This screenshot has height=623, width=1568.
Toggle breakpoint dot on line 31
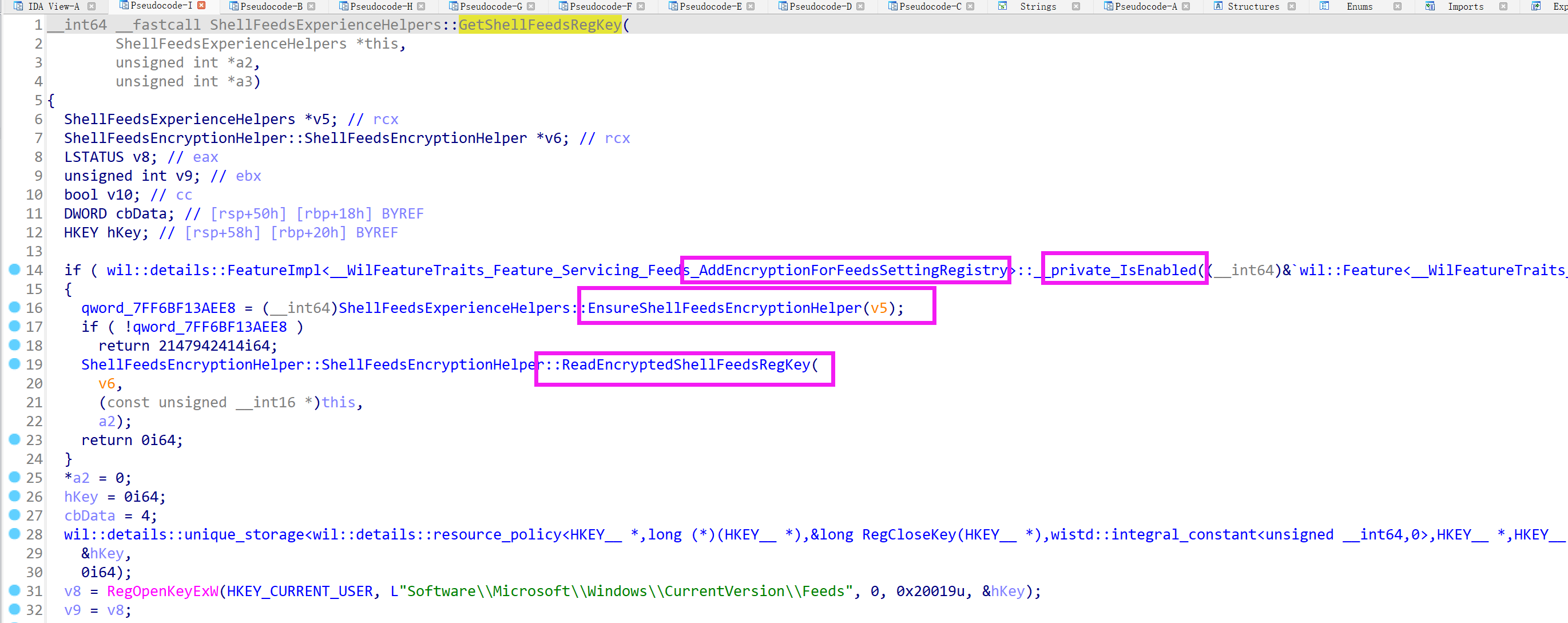[15, 590]
